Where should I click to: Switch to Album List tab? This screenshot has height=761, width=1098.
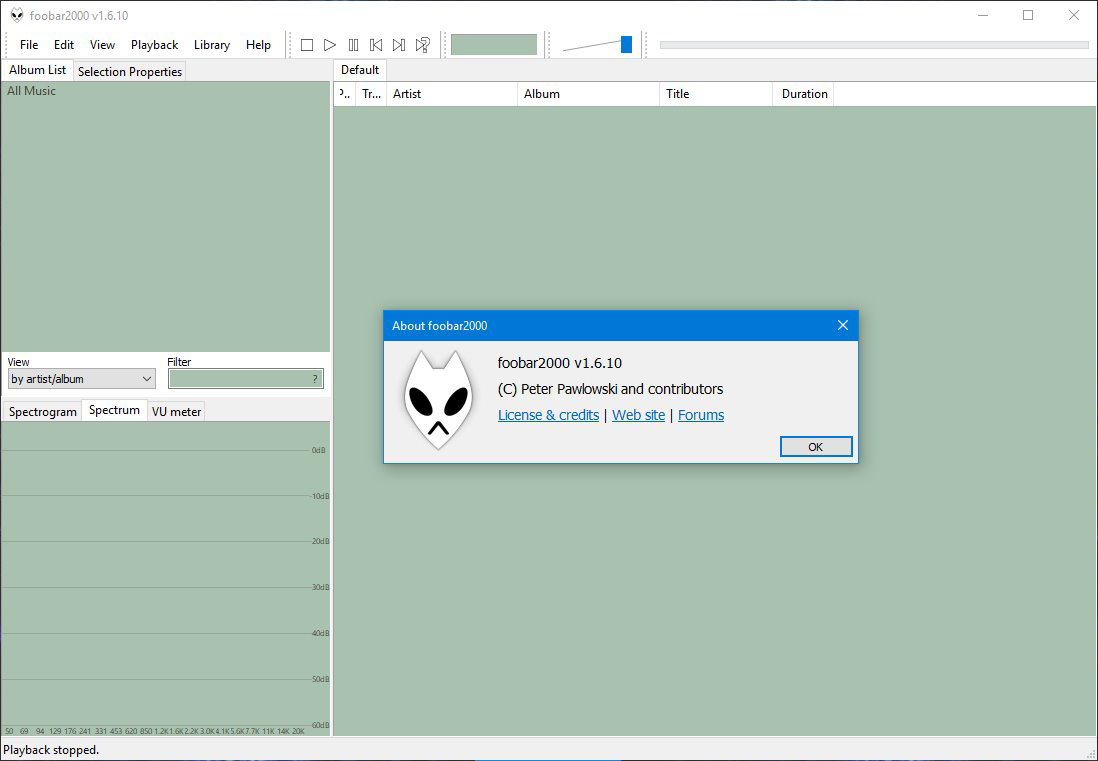pyautogui.click(x=37, y=70)
